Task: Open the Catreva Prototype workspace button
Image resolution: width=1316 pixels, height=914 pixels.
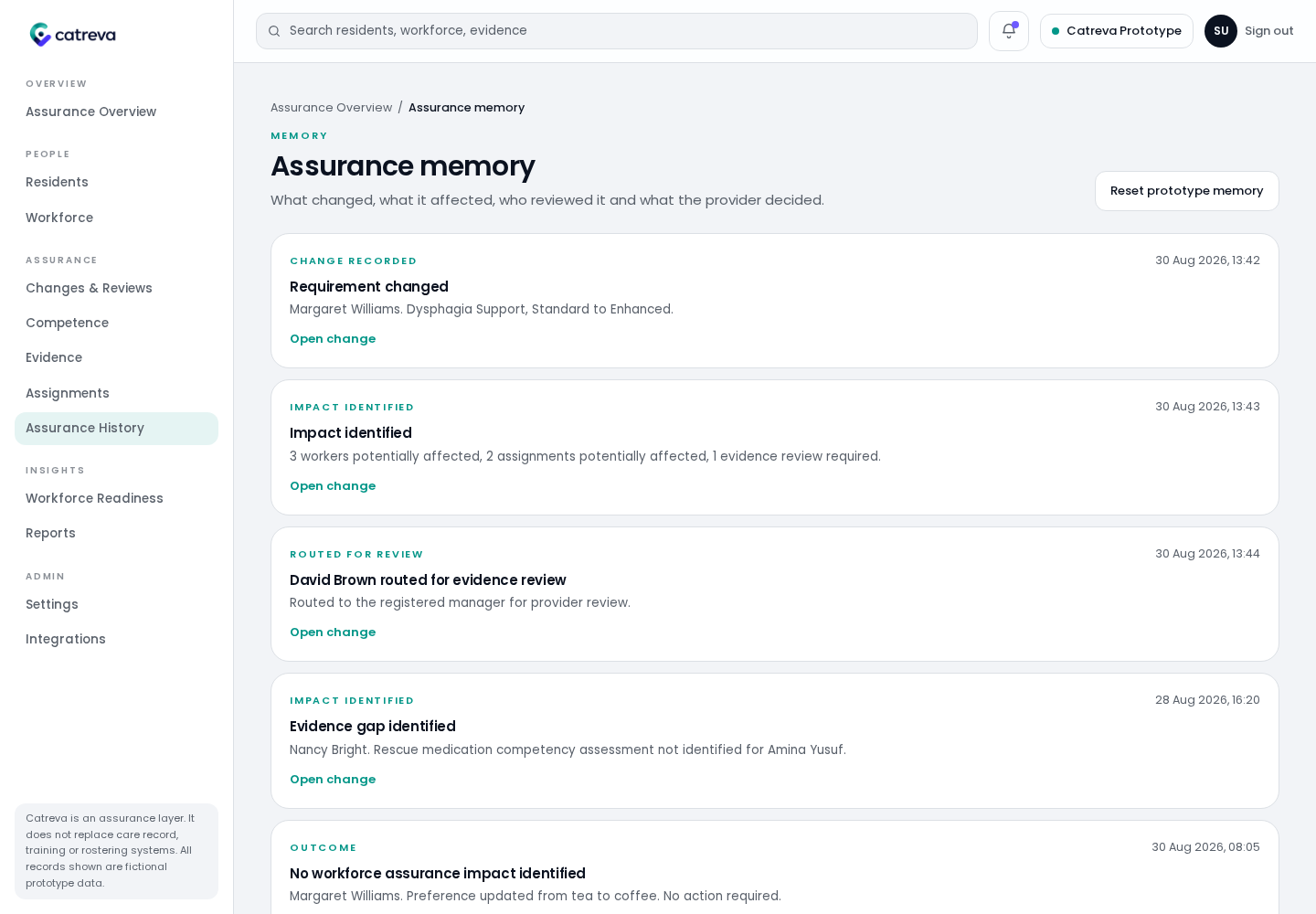Action: pyautogui.click(x=1117, y=31)
